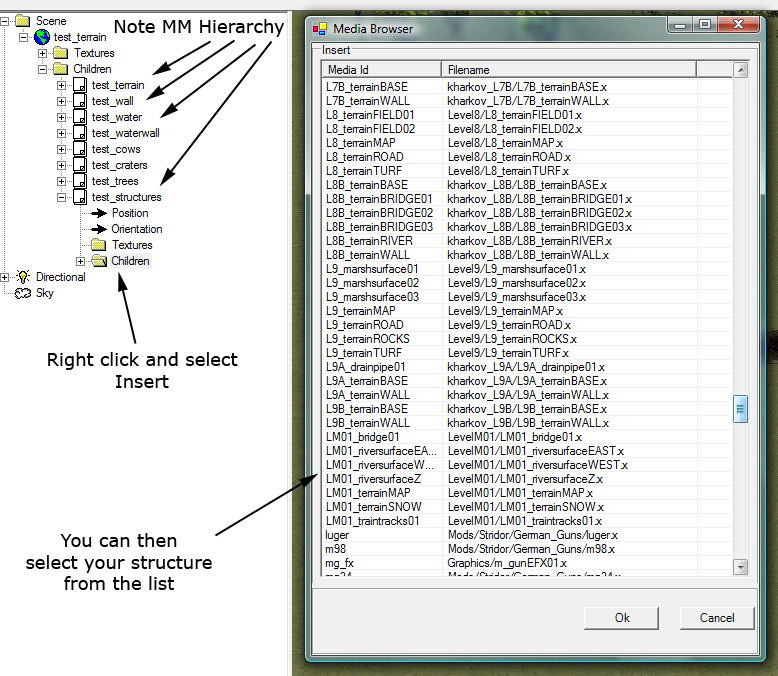Screen dimensions: 778x676
Task: Maximize the Media Browser window
Action: pyautogui.click(x=705, y=24)
